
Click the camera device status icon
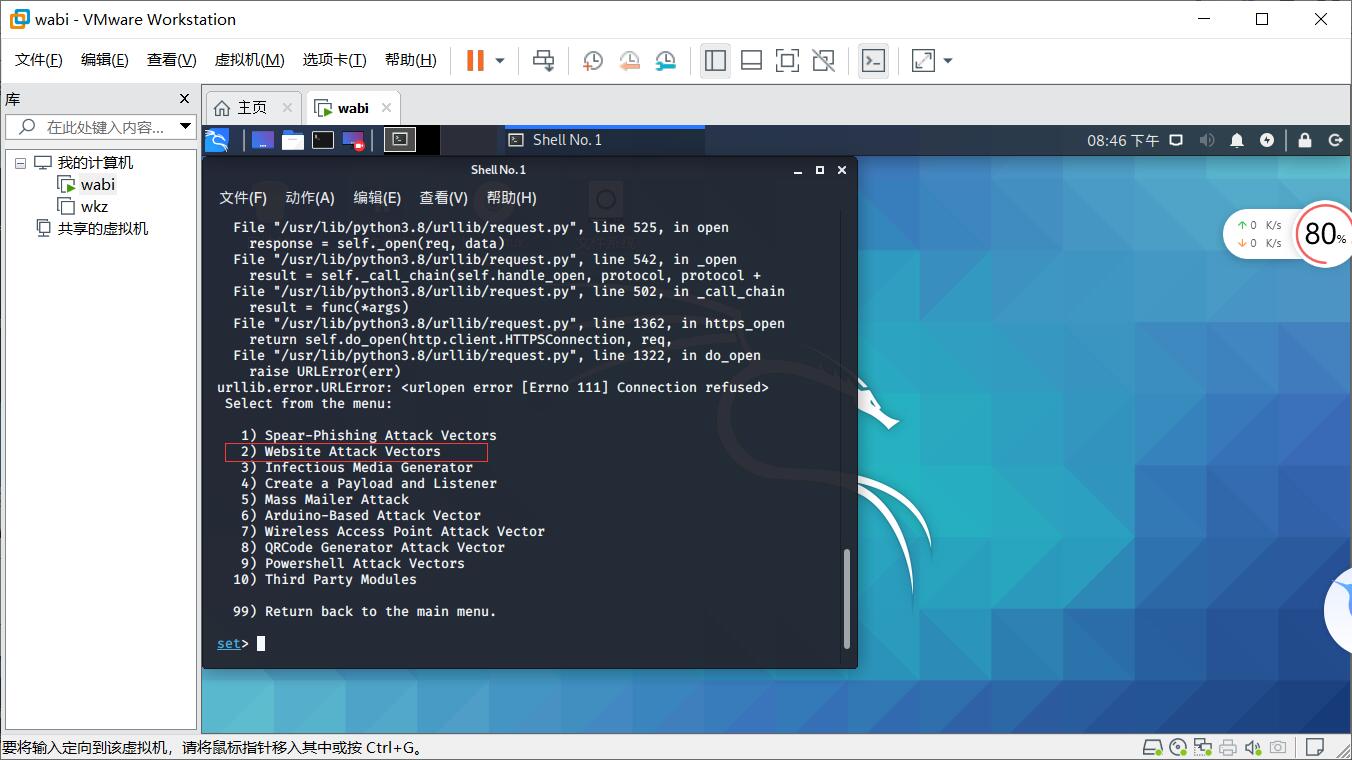1277,747
